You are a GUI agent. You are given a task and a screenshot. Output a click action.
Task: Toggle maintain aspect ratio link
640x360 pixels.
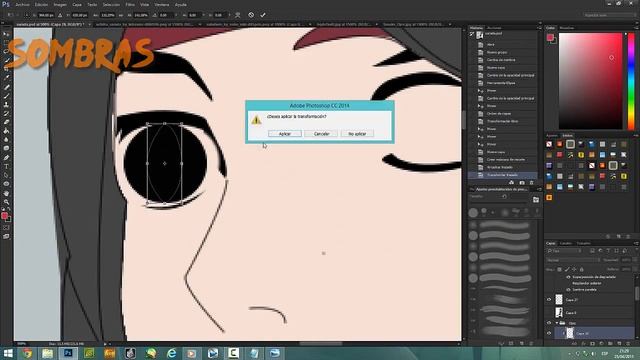[x=121, y=15]
